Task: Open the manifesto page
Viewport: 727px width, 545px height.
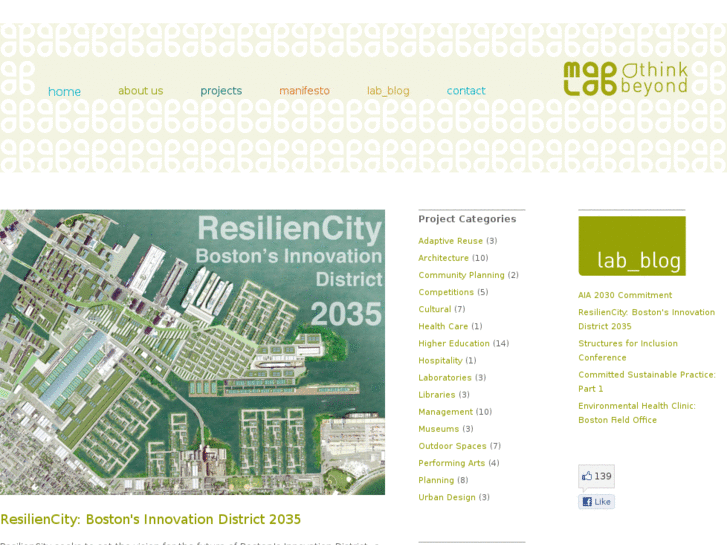Action: [304, 91]
